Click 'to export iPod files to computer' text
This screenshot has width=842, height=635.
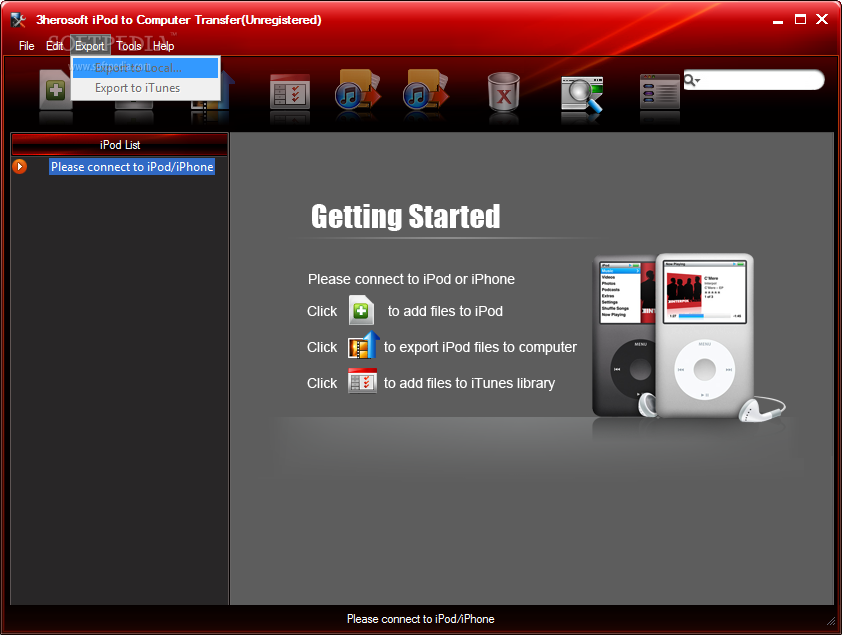coord(480,347)
